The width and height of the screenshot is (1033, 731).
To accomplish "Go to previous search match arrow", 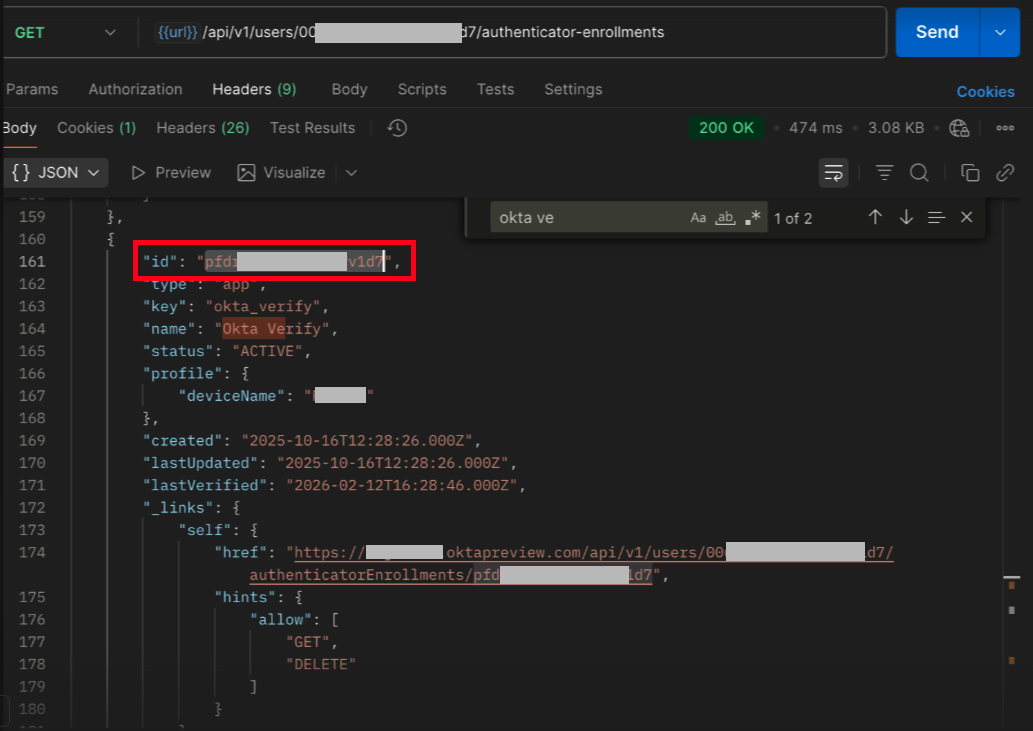I will point(875,217).
